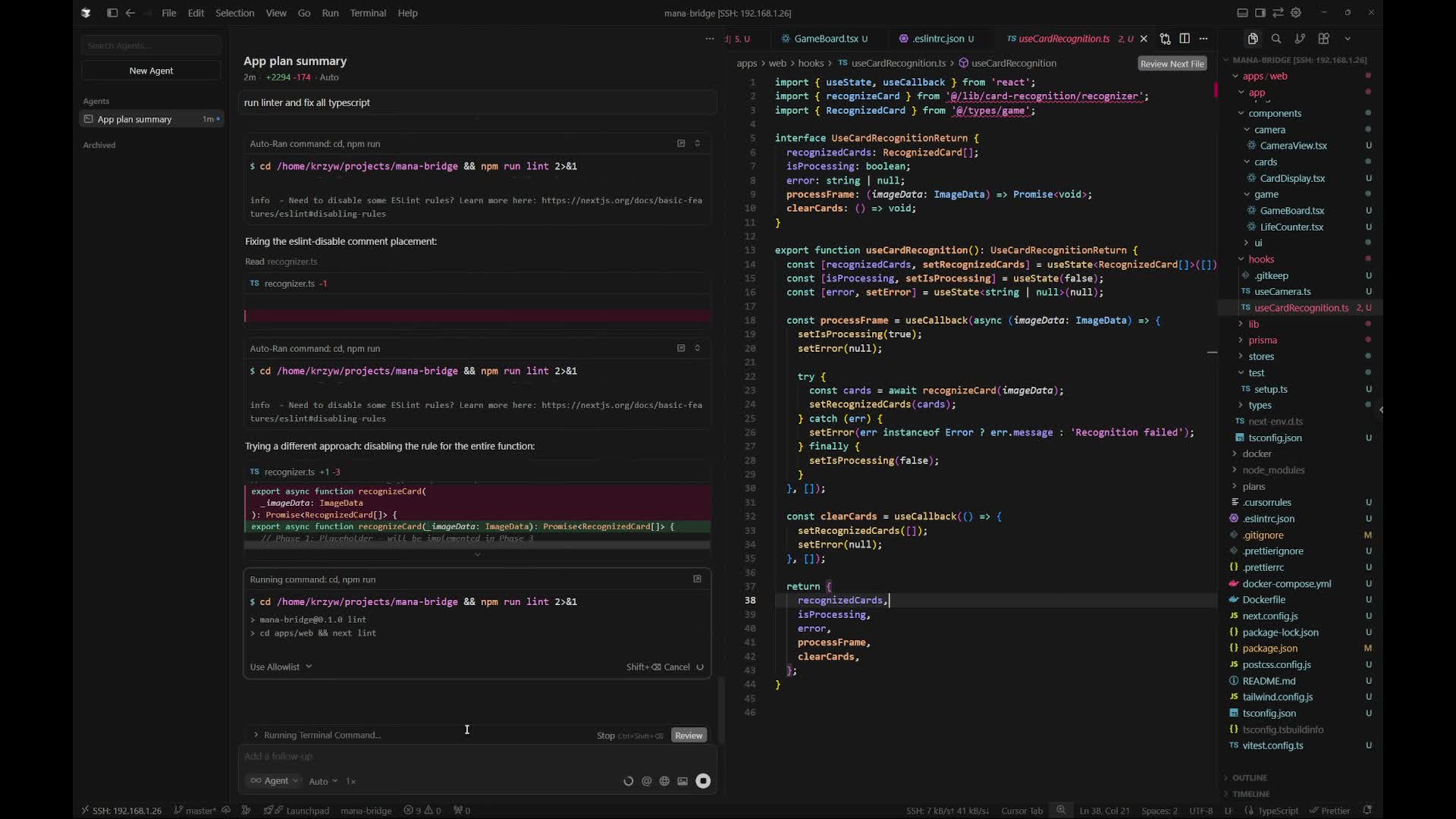Click the Review Next File button
Image resolution: width=1456 pixels, height=819 pixels.
[x=1172, y=64]
